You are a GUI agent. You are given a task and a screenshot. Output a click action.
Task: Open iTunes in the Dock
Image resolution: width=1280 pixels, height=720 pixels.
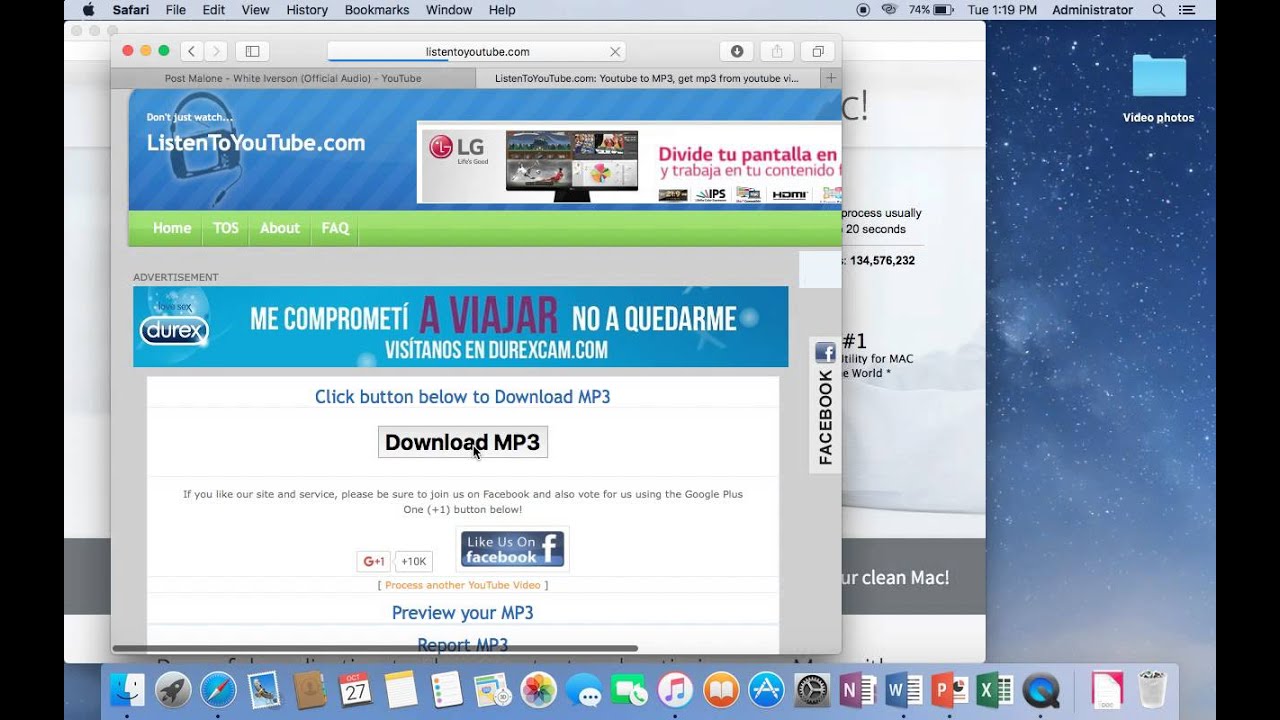(x=675, y=690)
